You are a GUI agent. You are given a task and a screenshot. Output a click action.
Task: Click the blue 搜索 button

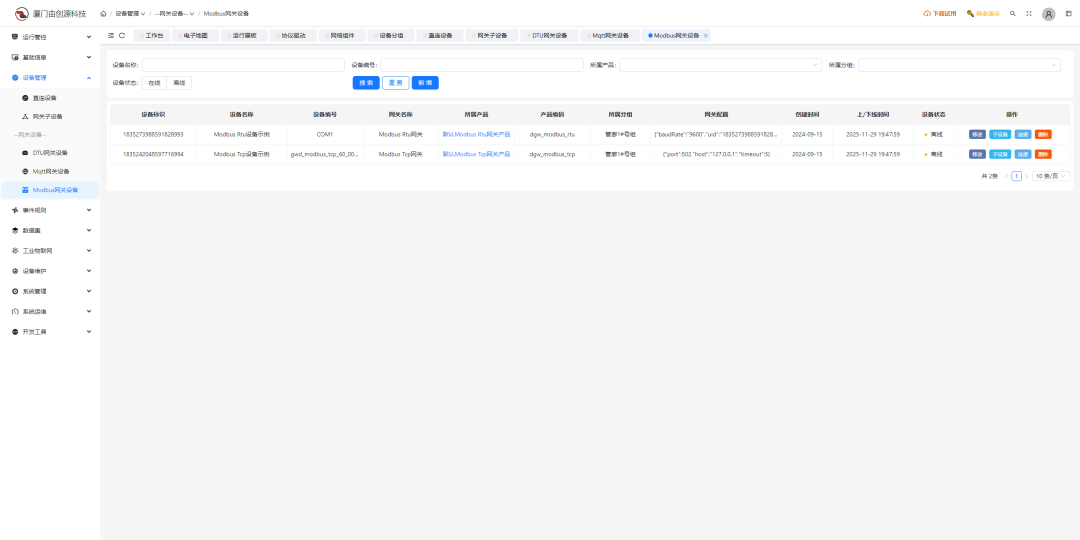(366, 83)
